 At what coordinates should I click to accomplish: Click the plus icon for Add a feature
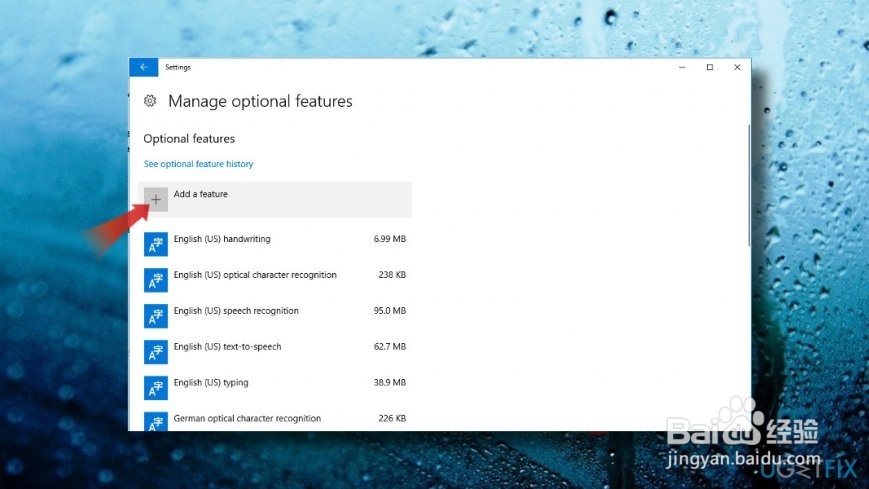(x=156, y=200)
